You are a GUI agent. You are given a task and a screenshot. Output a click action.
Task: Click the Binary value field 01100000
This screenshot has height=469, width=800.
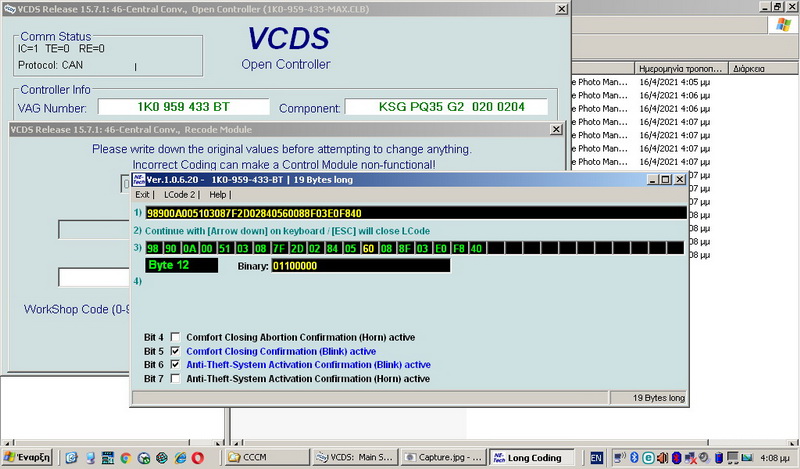[361, 266]
